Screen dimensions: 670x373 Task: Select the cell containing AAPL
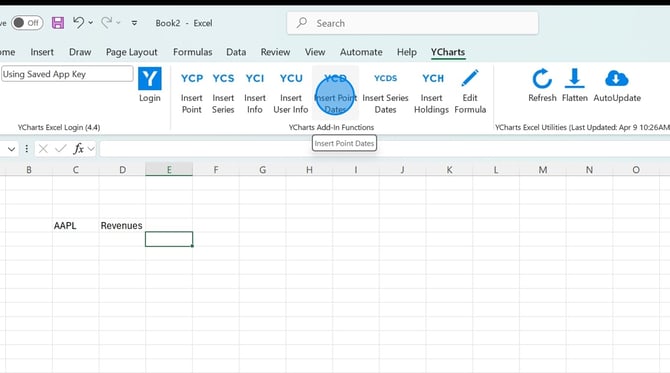tap(76, 225)
